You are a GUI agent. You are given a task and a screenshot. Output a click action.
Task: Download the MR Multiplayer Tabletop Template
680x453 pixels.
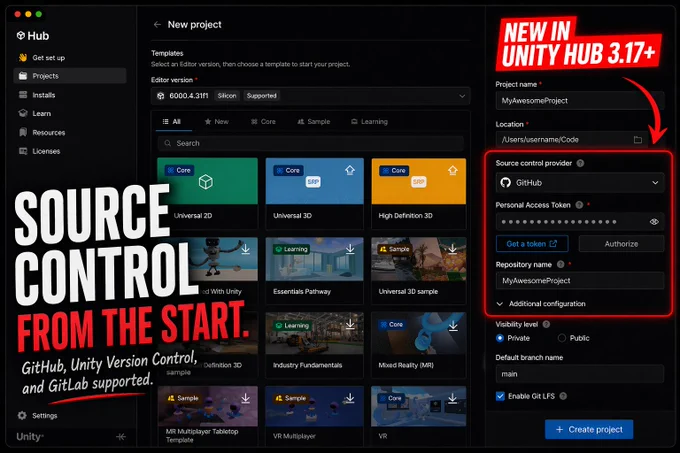[245, 398]
